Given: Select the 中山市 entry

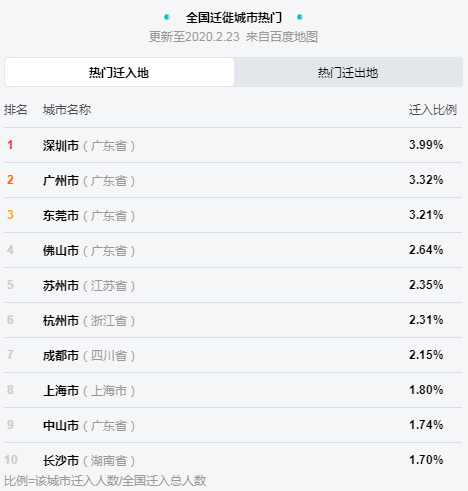Looking at the screenshot, I should [233, 425].
